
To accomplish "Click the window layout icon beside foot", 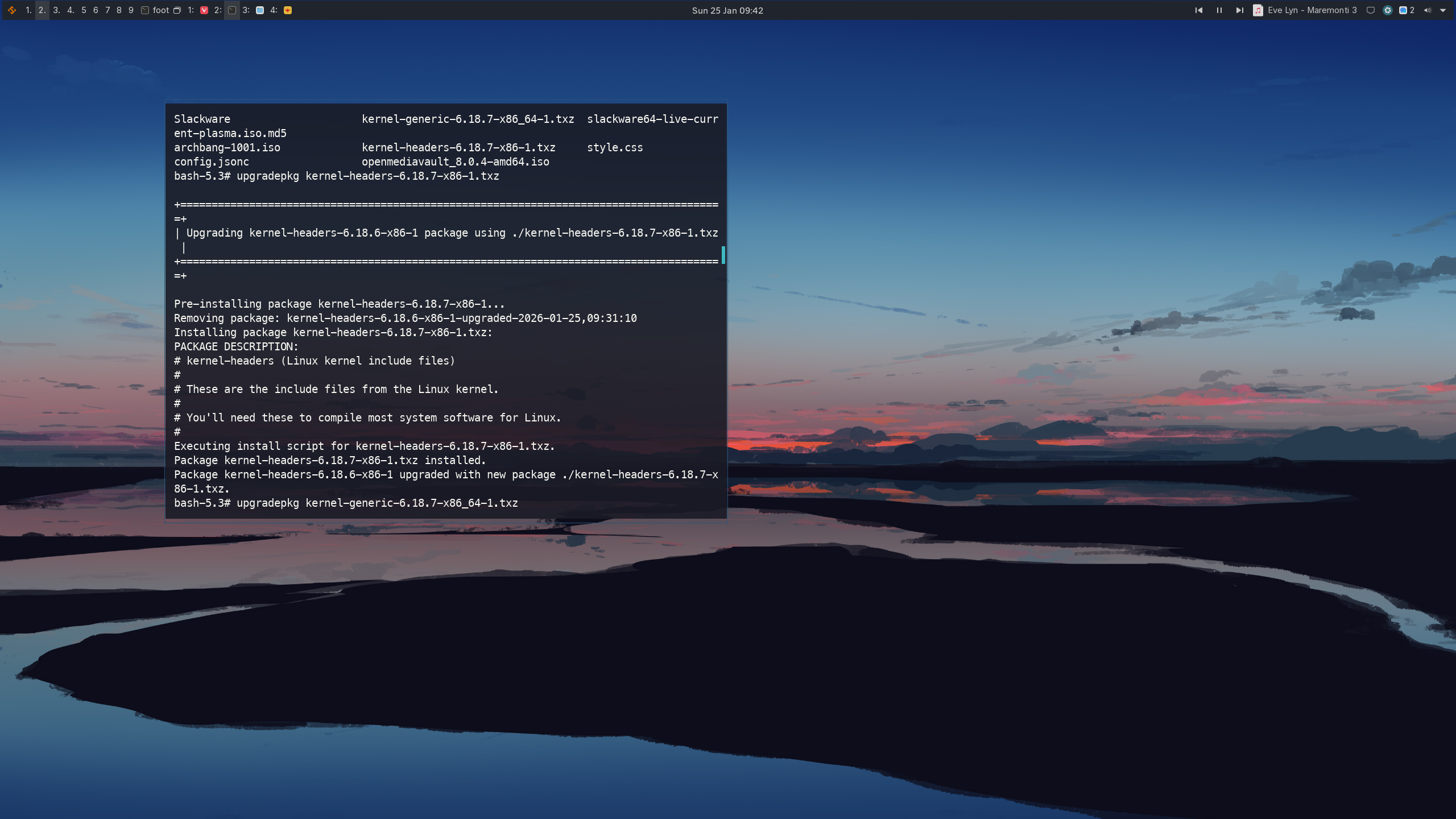I will pos(177,10).
